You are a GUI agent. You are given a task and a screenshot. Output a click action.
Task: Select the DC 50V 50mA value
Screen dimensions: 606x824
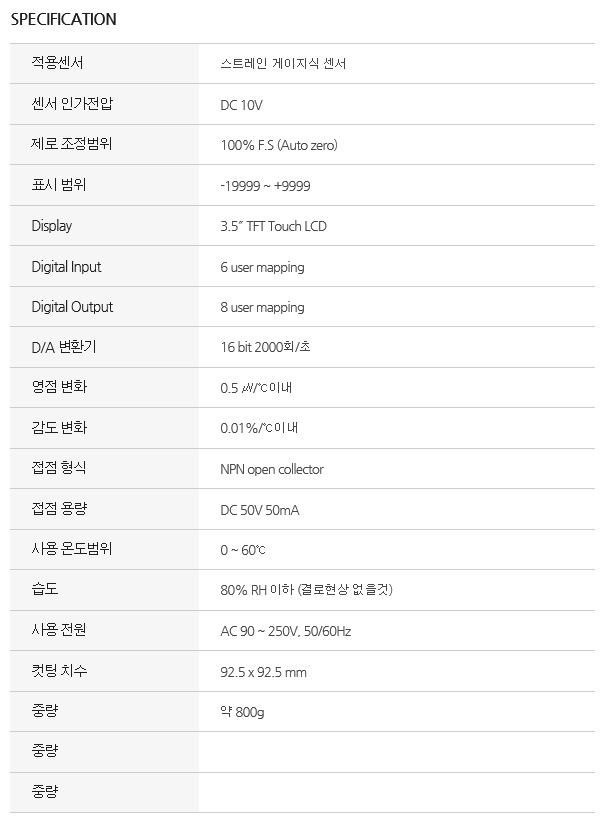click(260, 510)
